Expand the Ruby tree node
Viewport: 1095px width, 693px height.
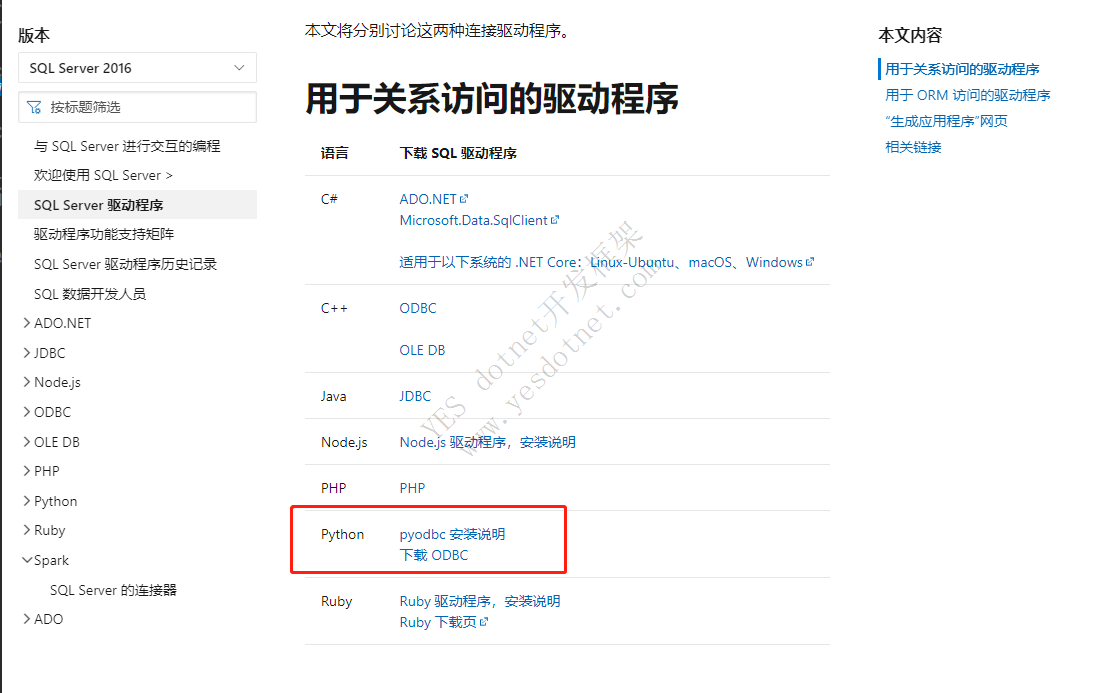[x=27, y=530]
